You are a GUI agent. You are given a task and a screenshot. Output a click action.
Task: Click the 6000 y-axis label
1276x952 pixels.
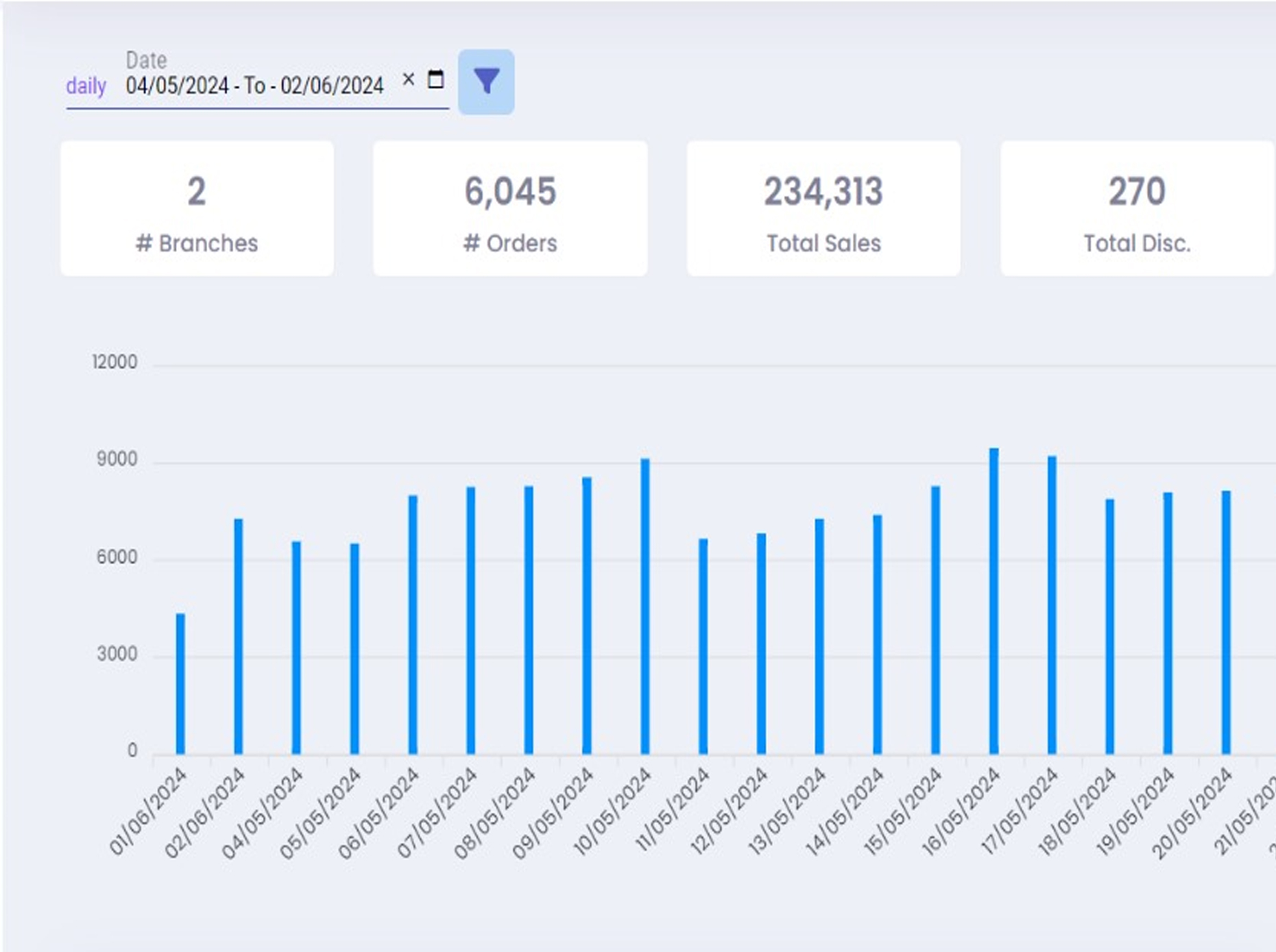[117, 557]
